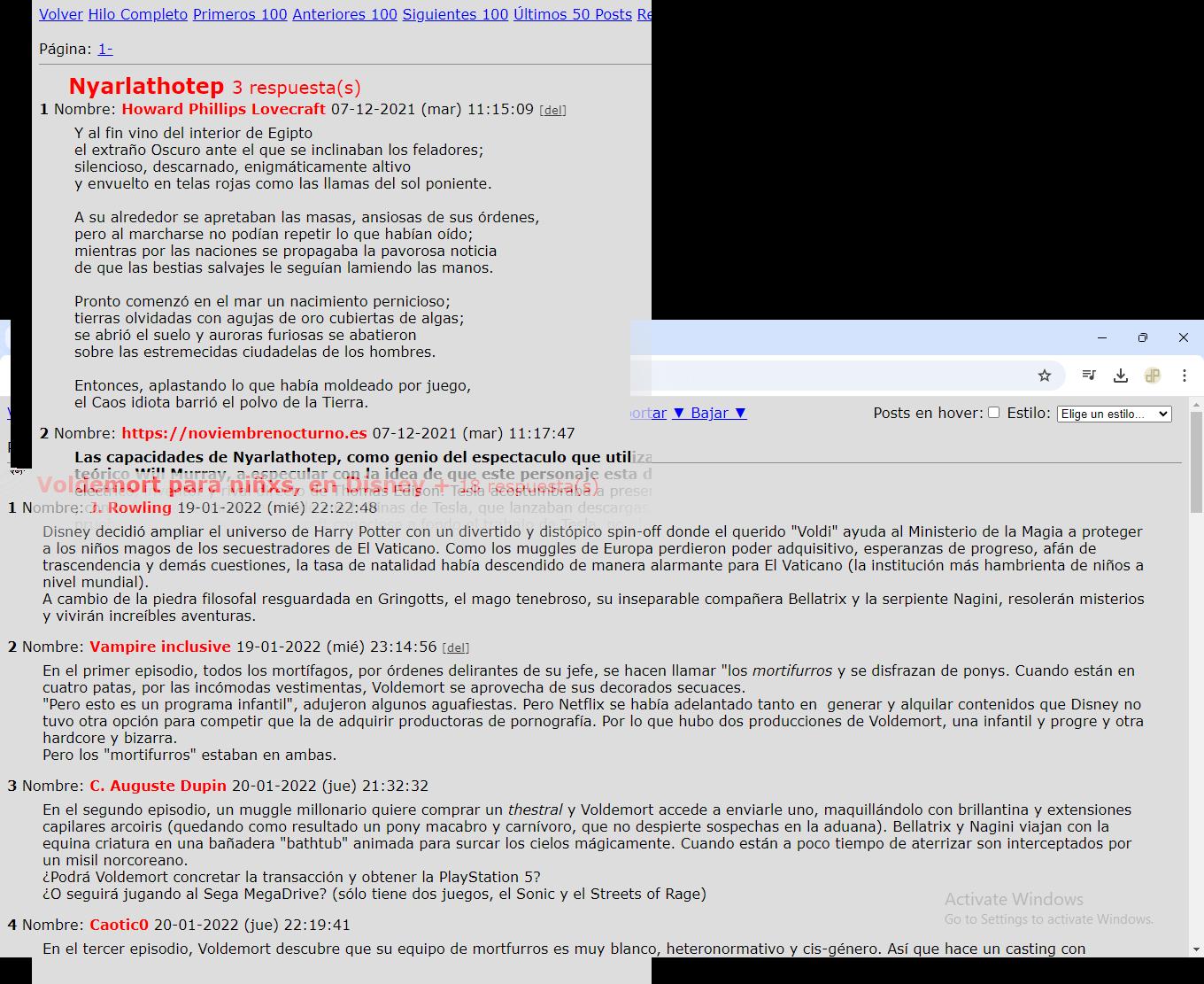Close the browser window

(1184, 337)
